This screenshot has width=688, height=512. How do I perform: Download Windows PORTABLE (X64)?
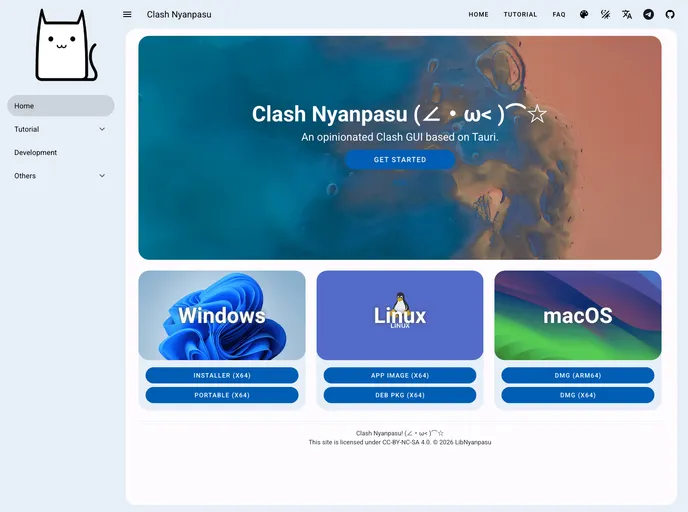222,395
